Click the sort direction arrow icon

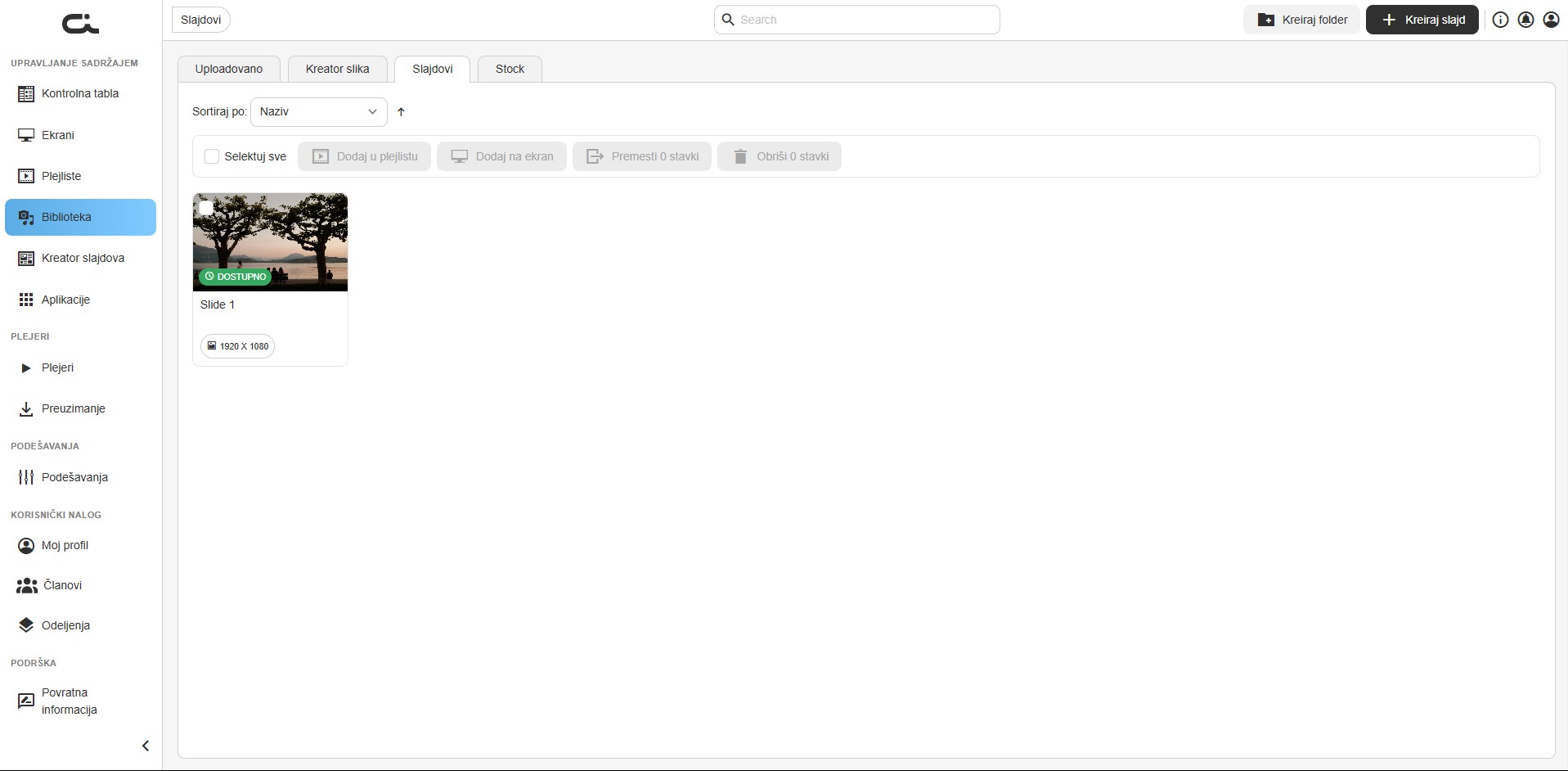coord(401,112)
